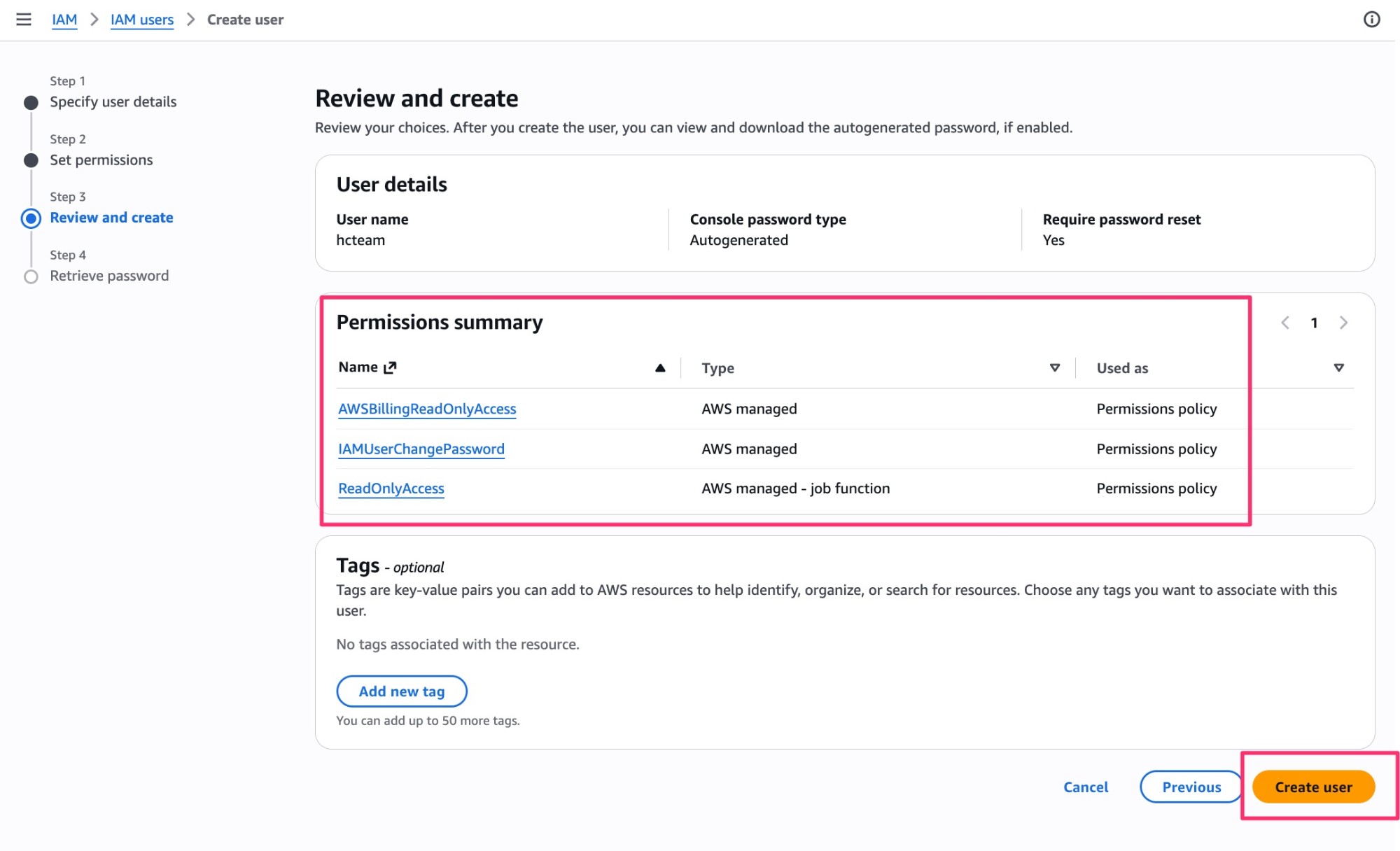
Task: Select the Autogenerated password type value
Action: tap(738, 240)
